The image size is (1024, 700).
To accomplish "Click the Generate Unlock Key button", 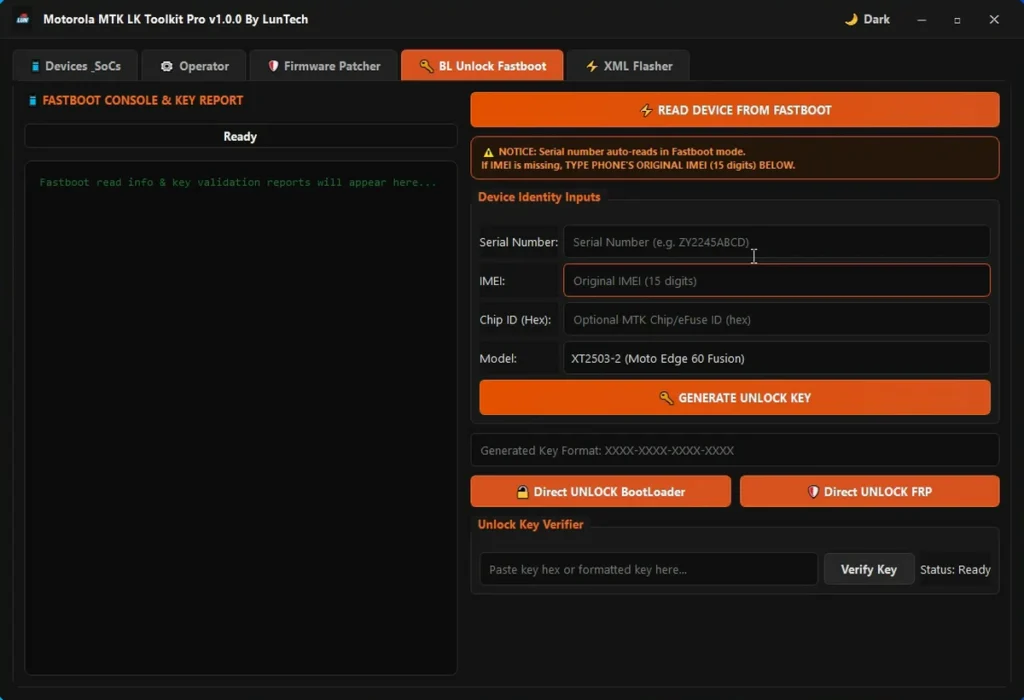I will (x=735, y=398).
